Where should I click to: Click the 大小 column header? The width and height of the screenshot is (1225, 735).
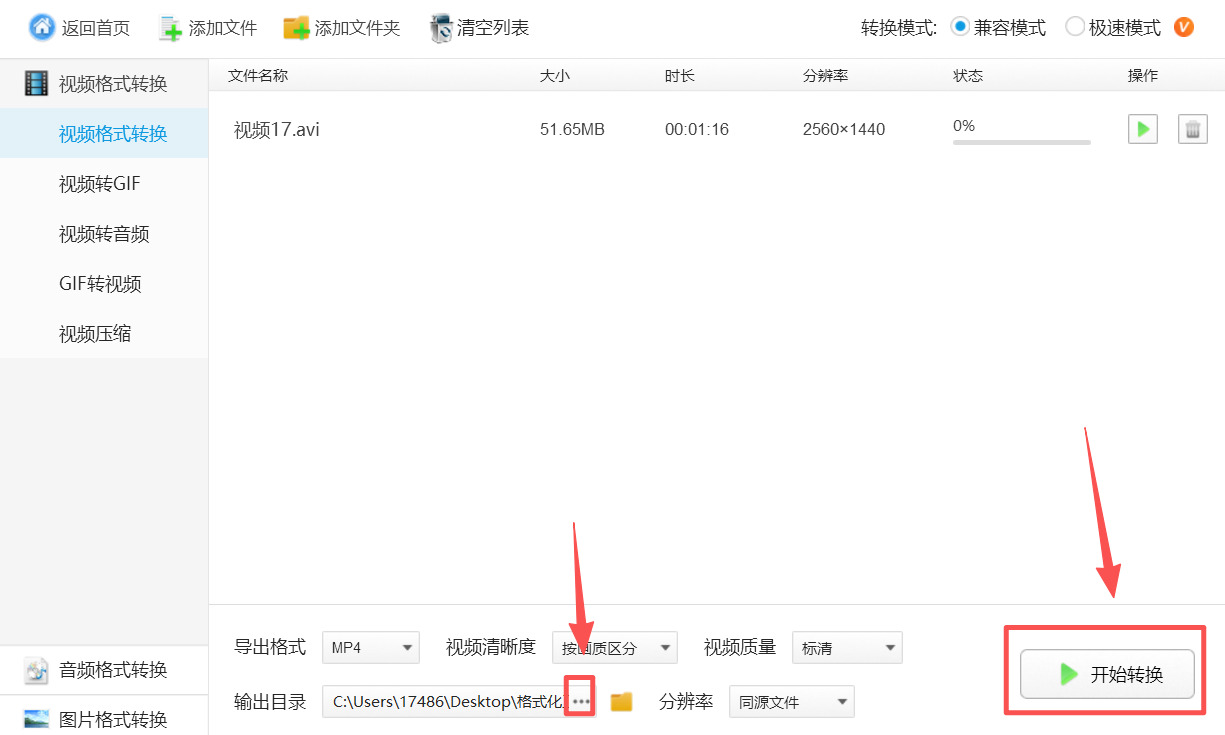(x=555, y=76)
